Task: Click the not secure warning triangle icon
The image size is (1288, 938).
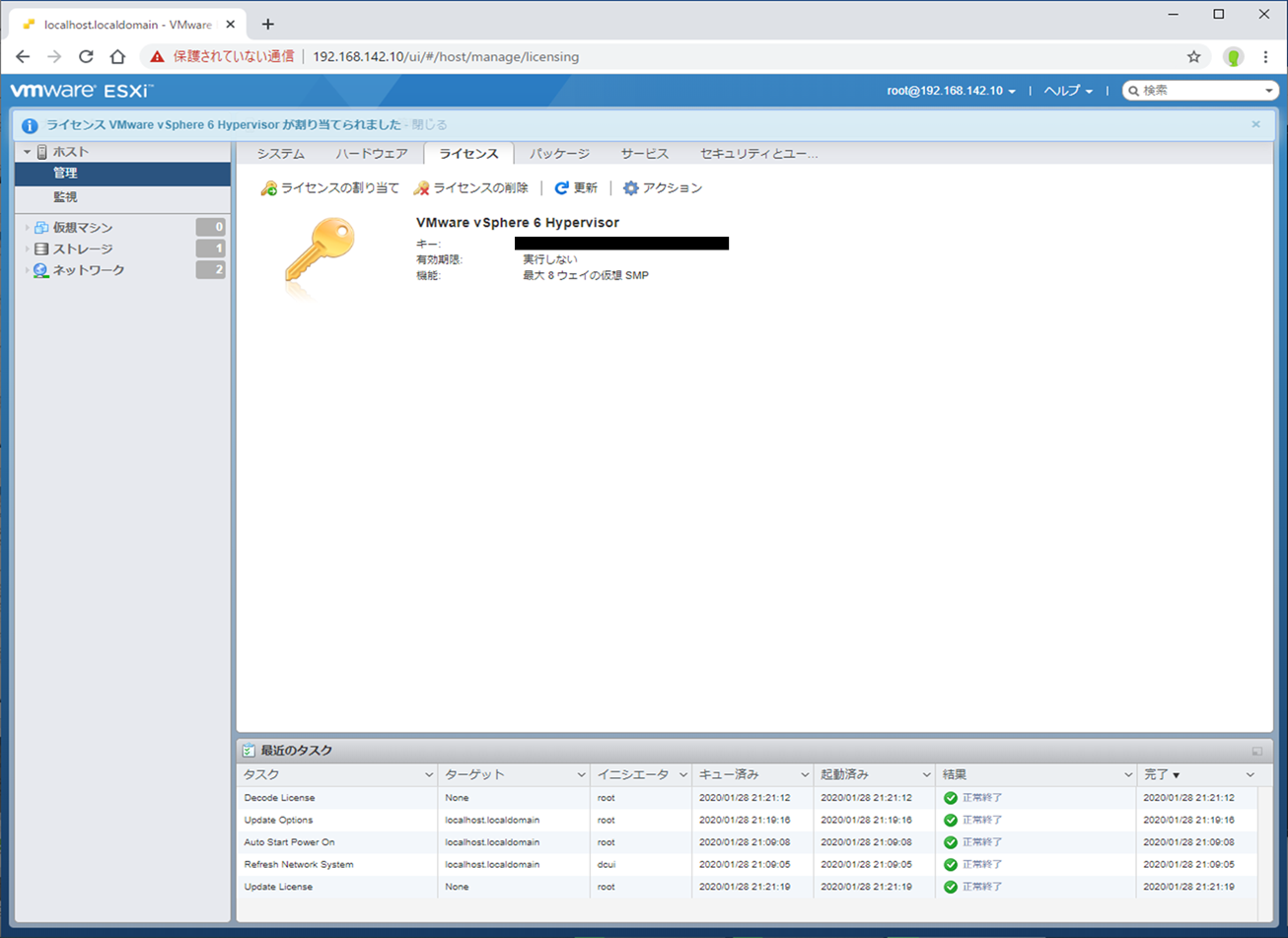Action: (157, 57)
